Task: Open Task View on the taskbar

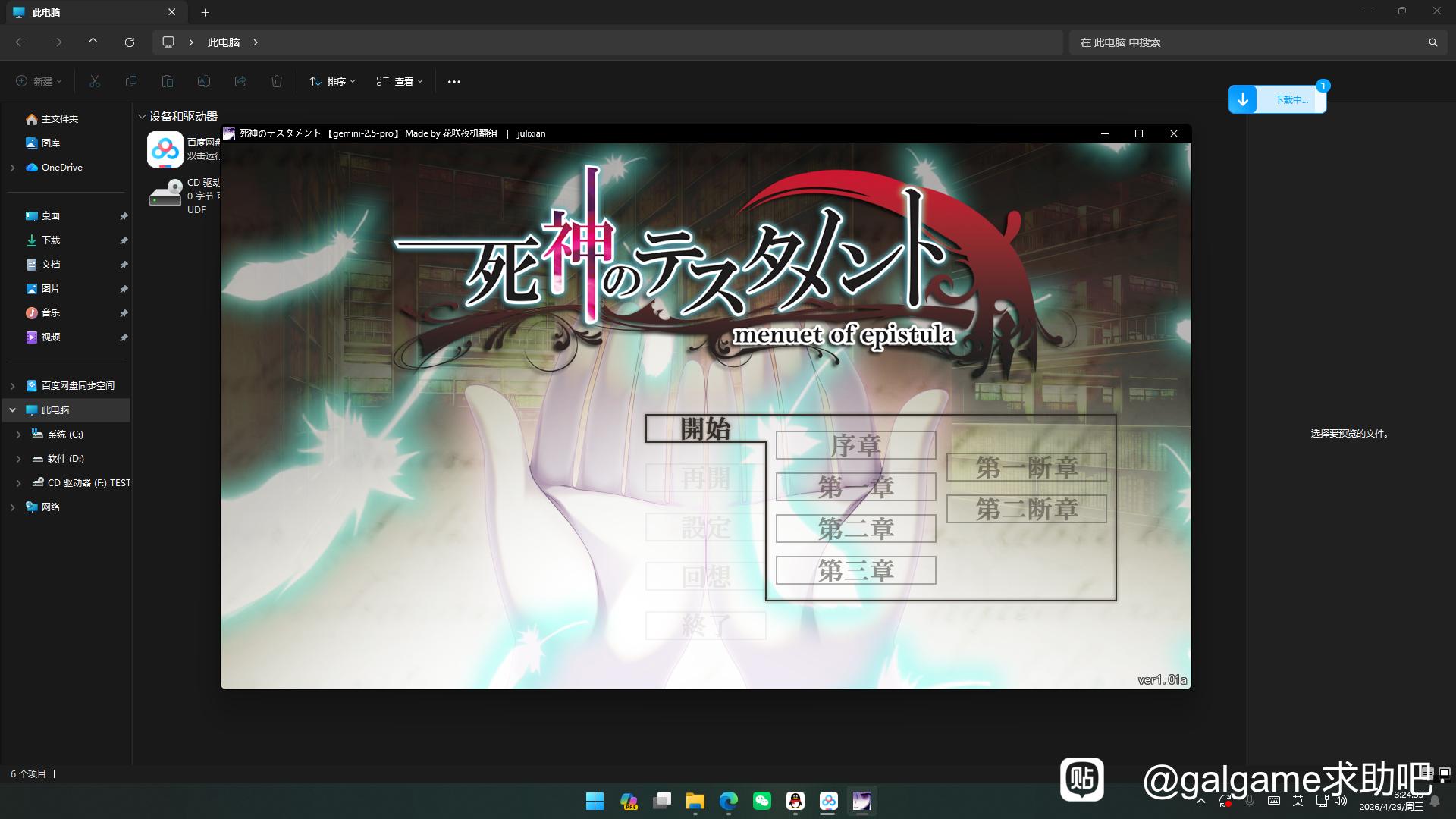Action: (x=662, y=801)
